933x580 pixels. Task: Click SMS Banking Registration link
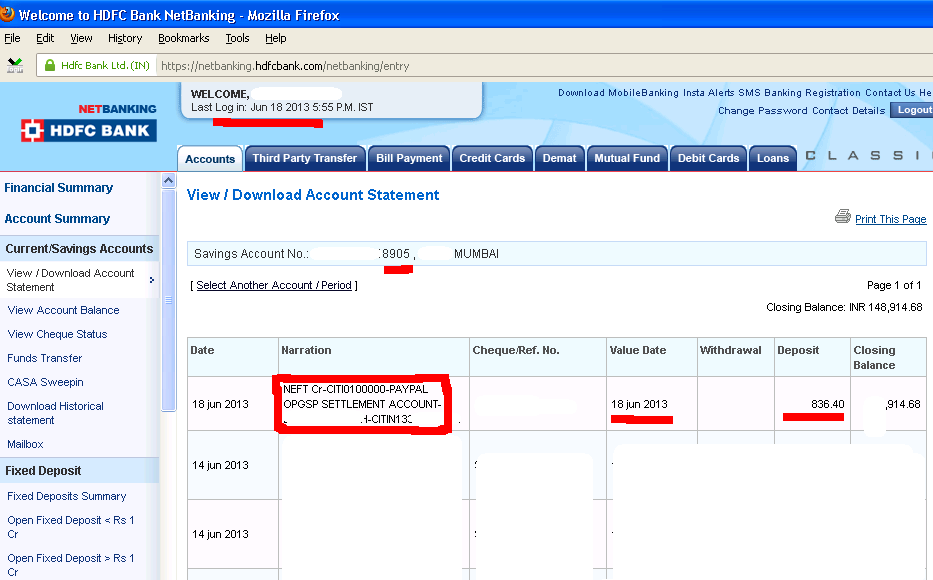point(799,93)
